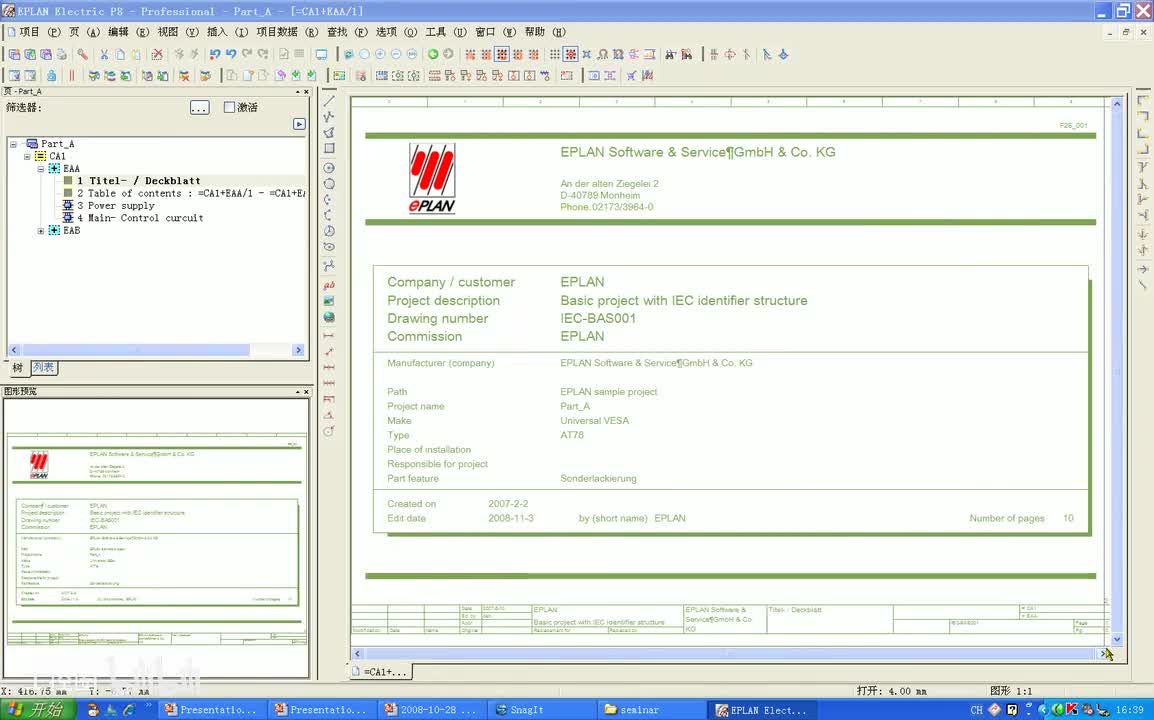
Task: Click the plain dotted grid icon
Action: point(554,54)
